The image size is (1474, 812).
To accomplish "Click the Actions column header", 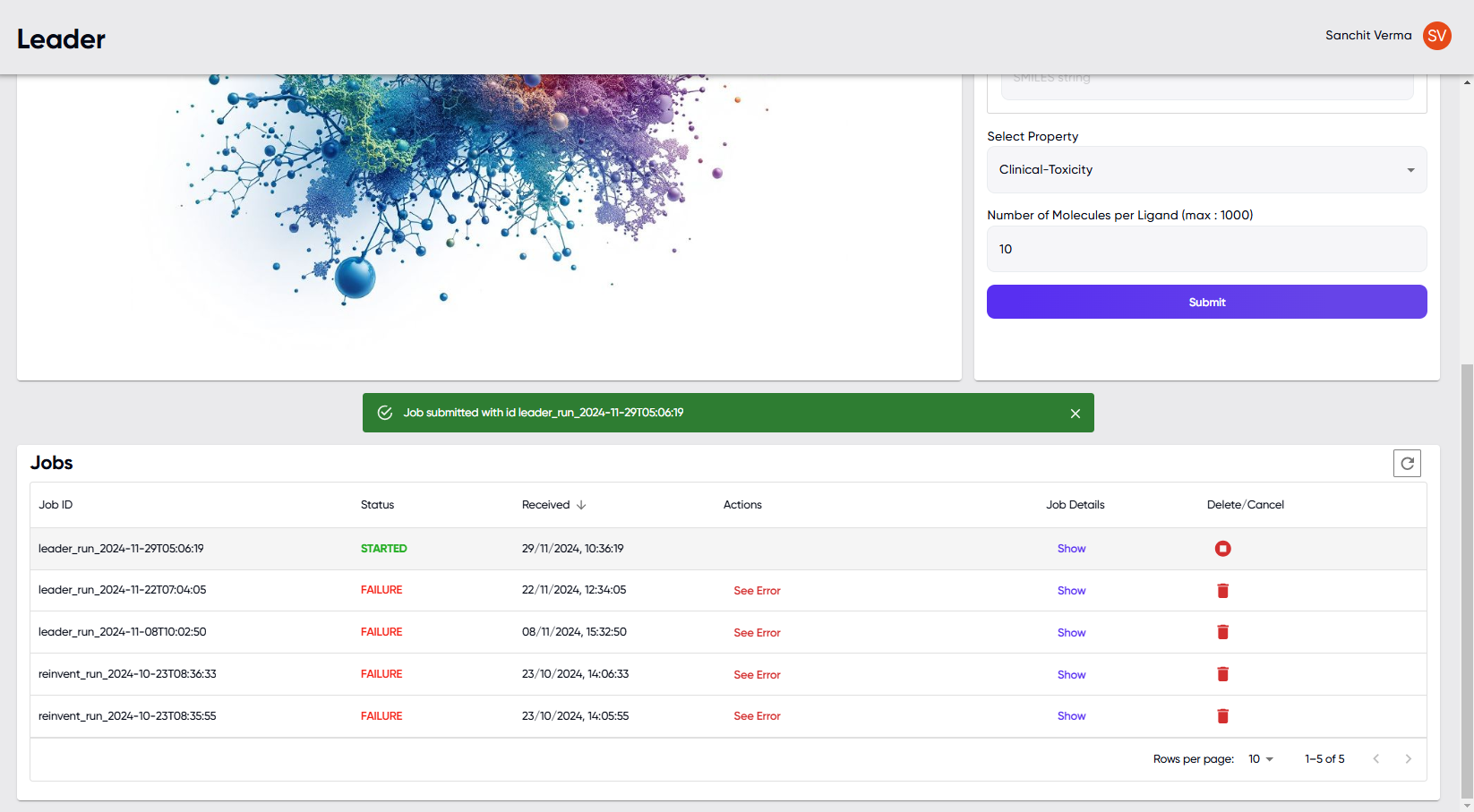I will click(742, 505).
